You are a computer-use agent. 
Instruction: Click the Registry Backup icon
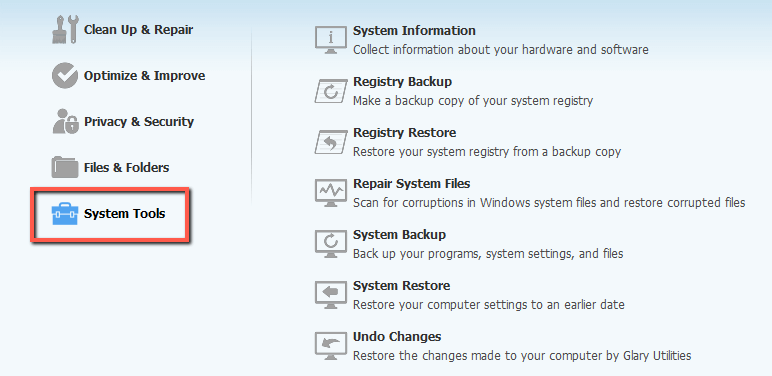[x=330, y=91]
